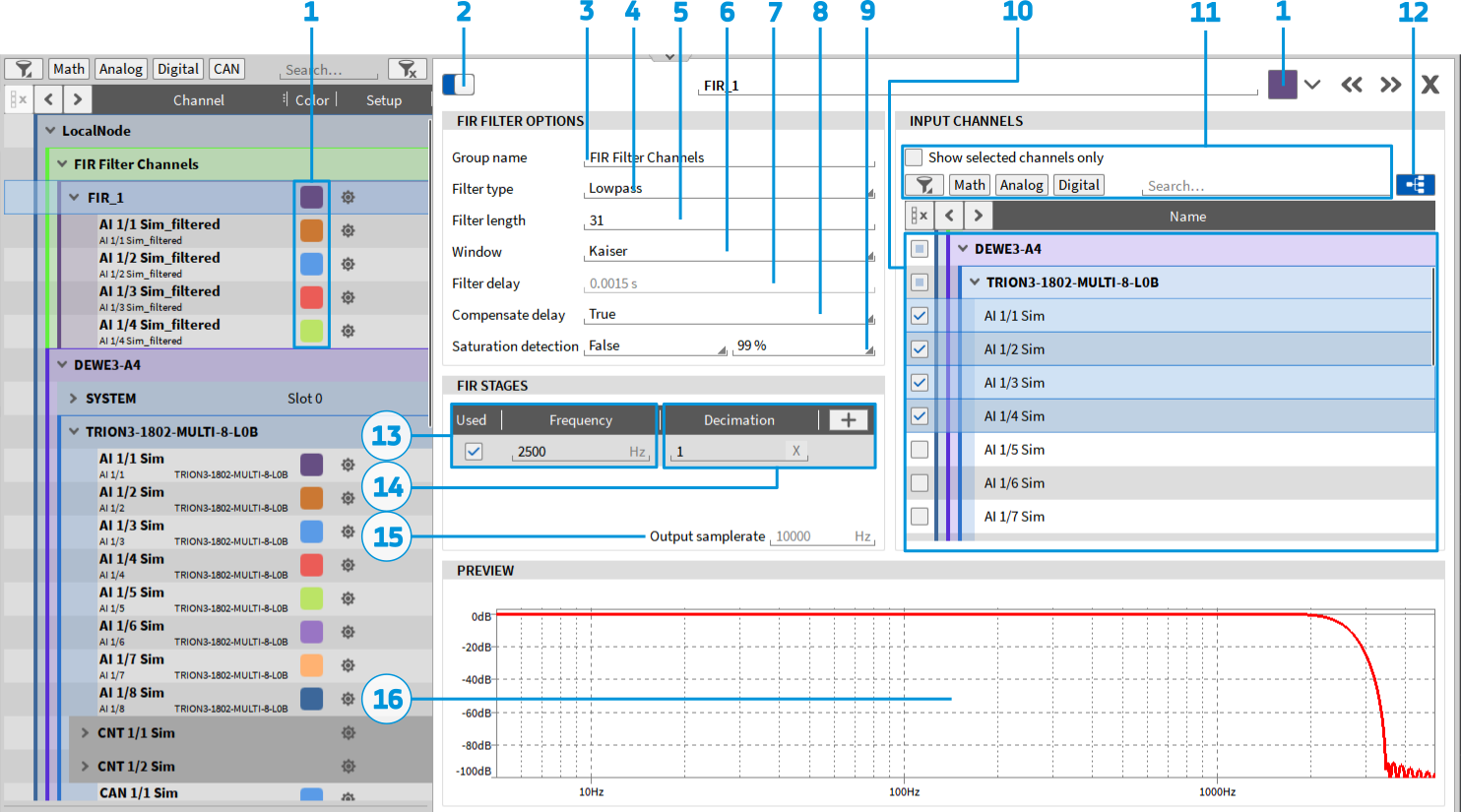
Task: Click the blue channel tree view icon
Action: (x=1415, y=185)
